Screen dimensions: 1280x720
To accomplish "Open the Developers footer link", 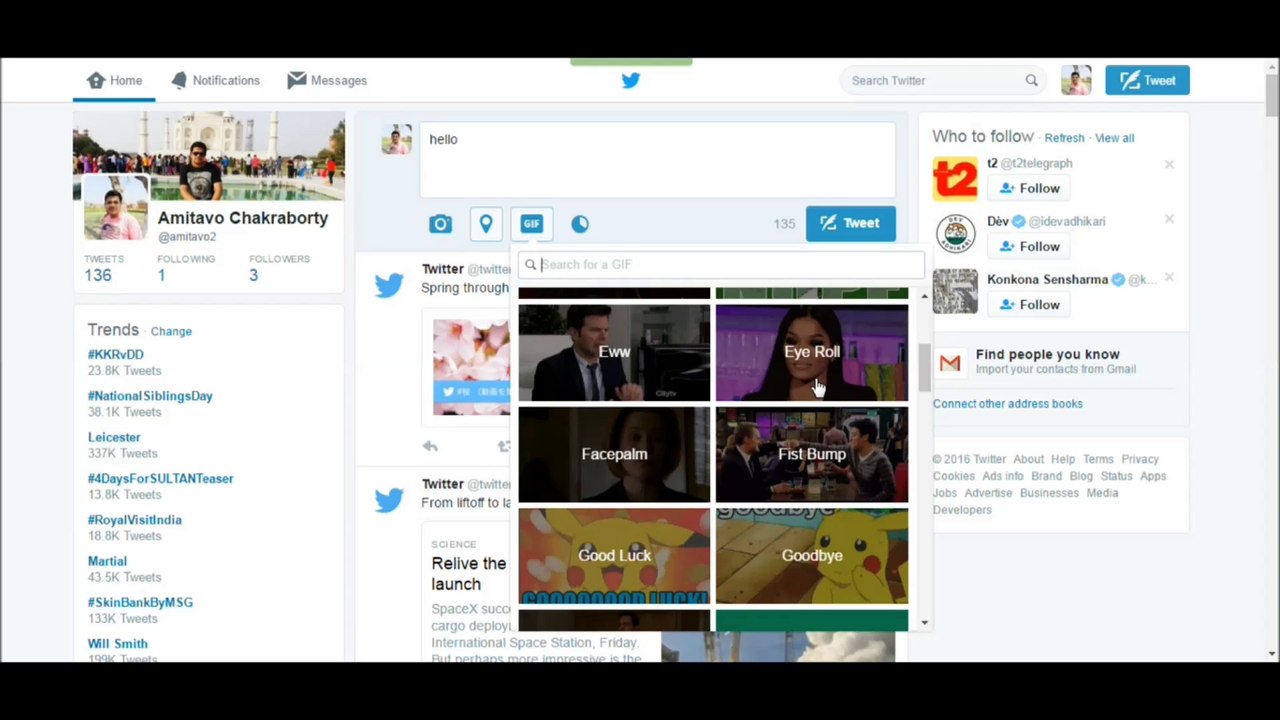I will 962,510.
